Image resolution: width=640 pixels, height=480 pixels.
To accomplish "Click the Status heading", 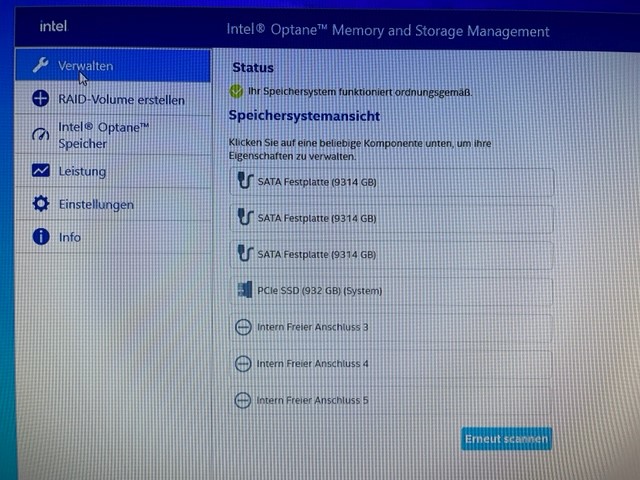I will click(253, 67).
